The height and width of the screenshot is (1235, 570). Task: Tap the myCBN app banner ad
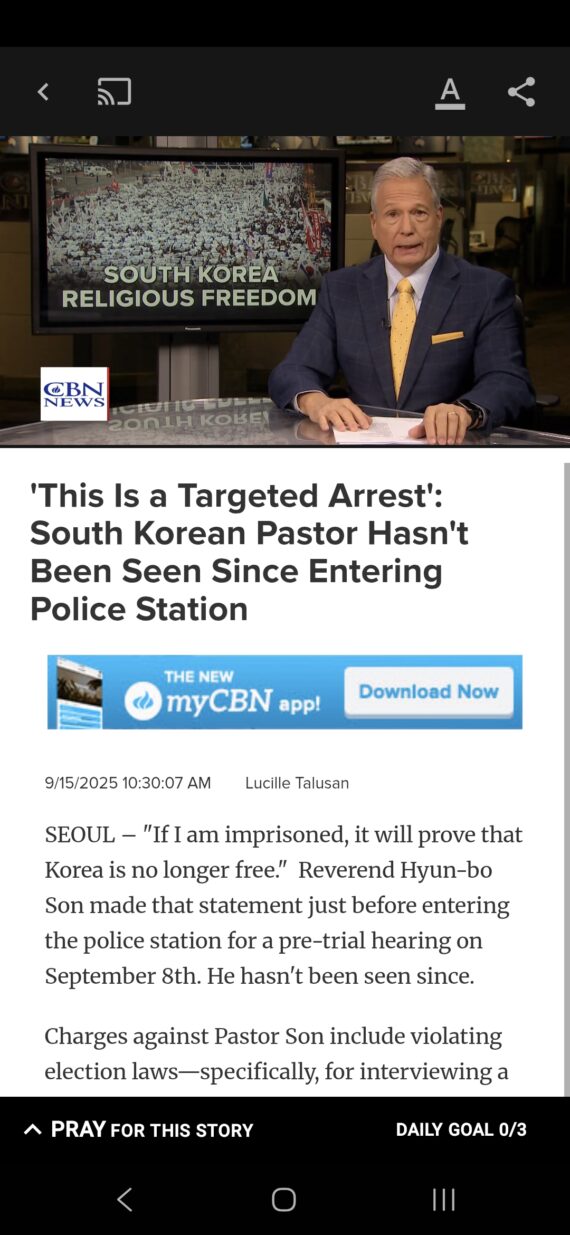285,692
